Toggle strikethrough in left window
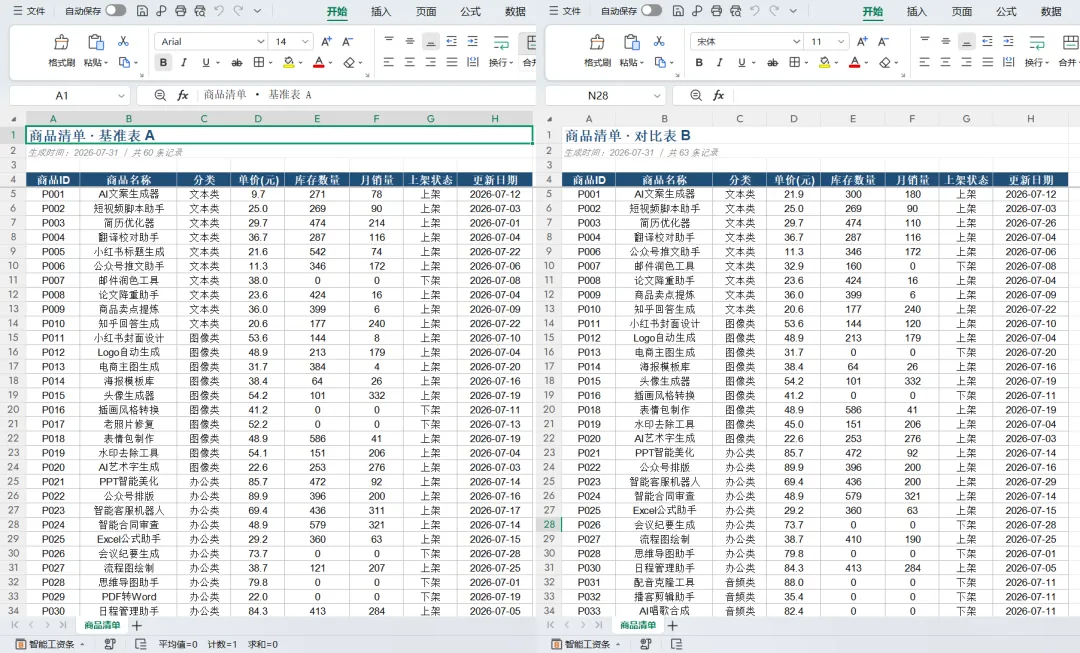Image resolution: width=1080 pixels, height=653 pixels. point(237,63)
